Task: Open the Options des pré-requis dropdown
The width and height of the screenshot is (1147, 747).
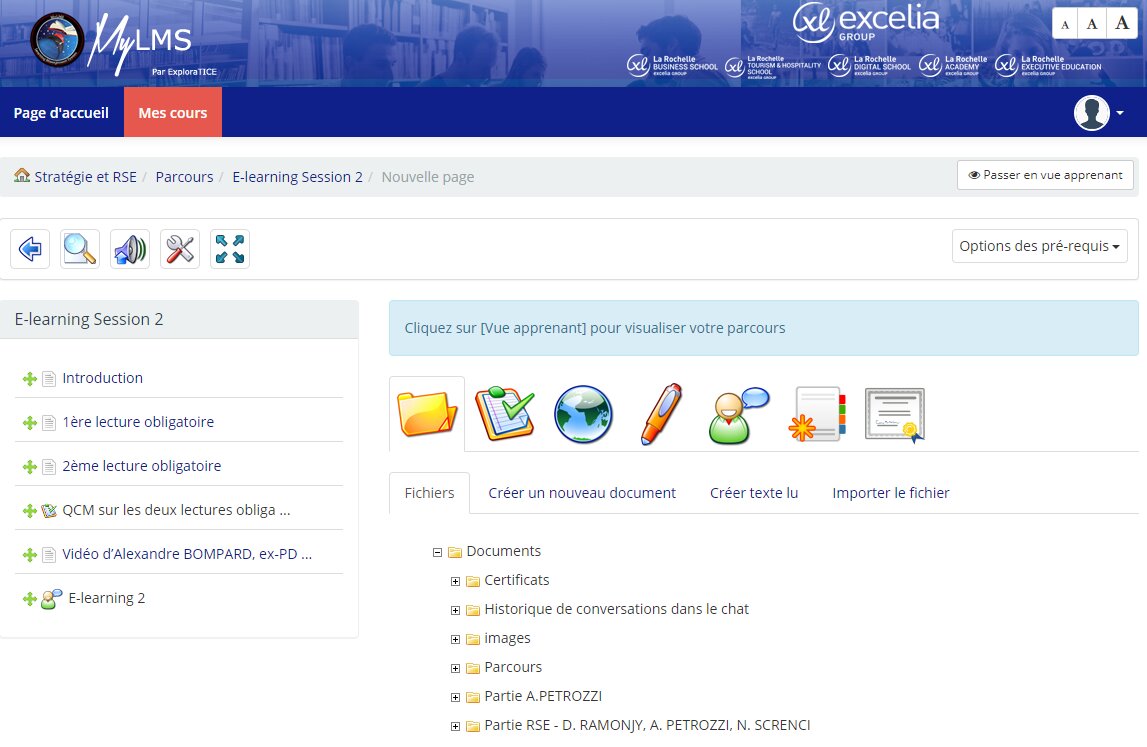Action: coord(1039,246)
